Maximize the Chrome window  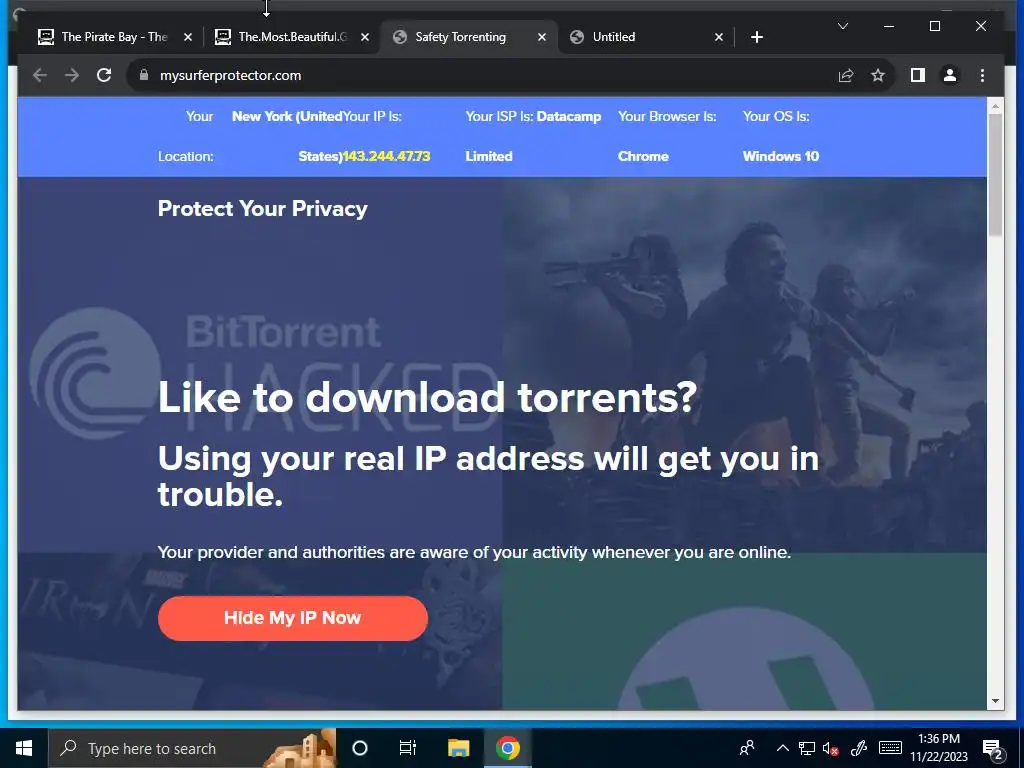point(935,26)
